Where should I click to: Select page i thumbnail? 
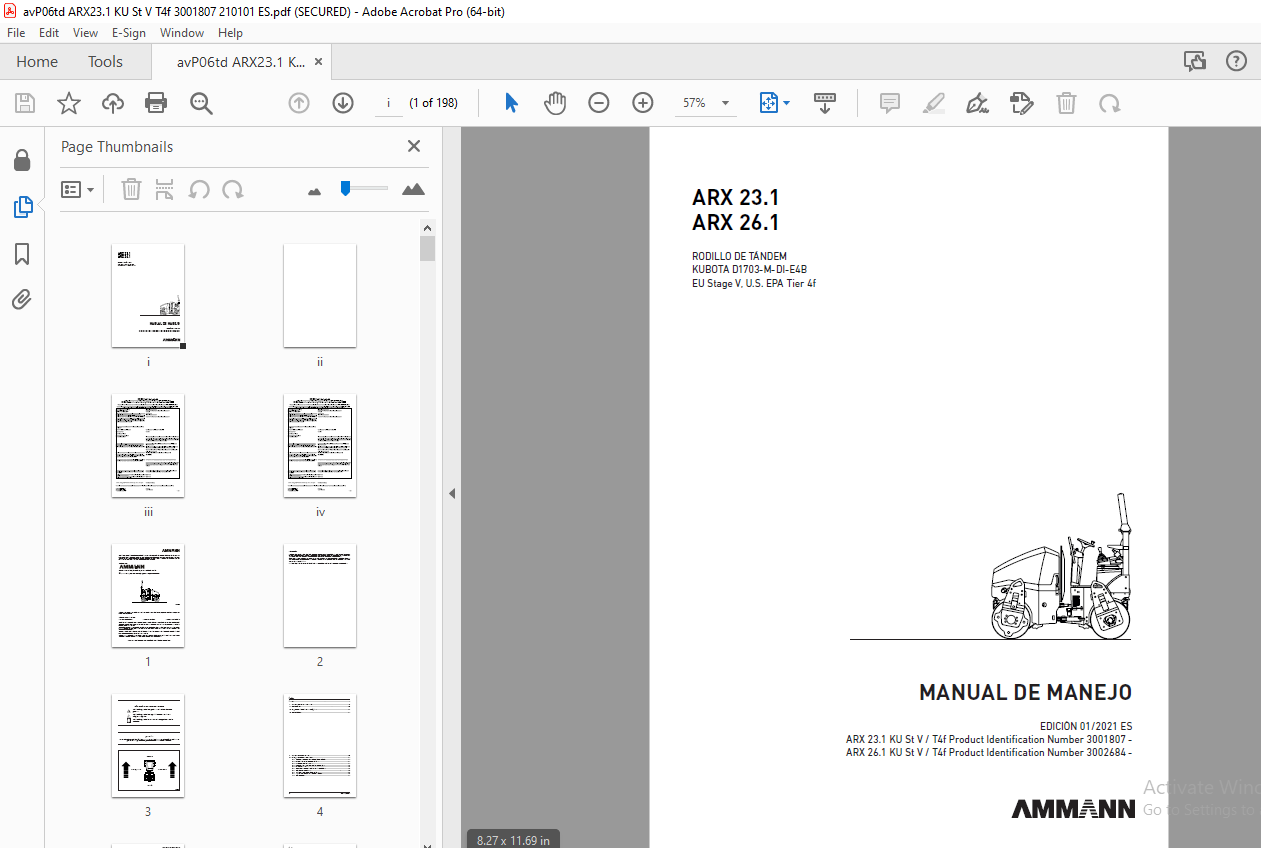[x=148, y=296]
